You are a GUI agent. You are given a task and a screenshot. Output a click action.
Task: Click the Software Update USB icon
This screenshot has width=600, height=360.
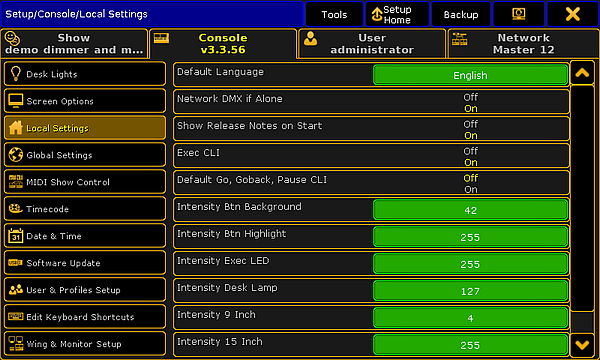[x=16, y=263]
